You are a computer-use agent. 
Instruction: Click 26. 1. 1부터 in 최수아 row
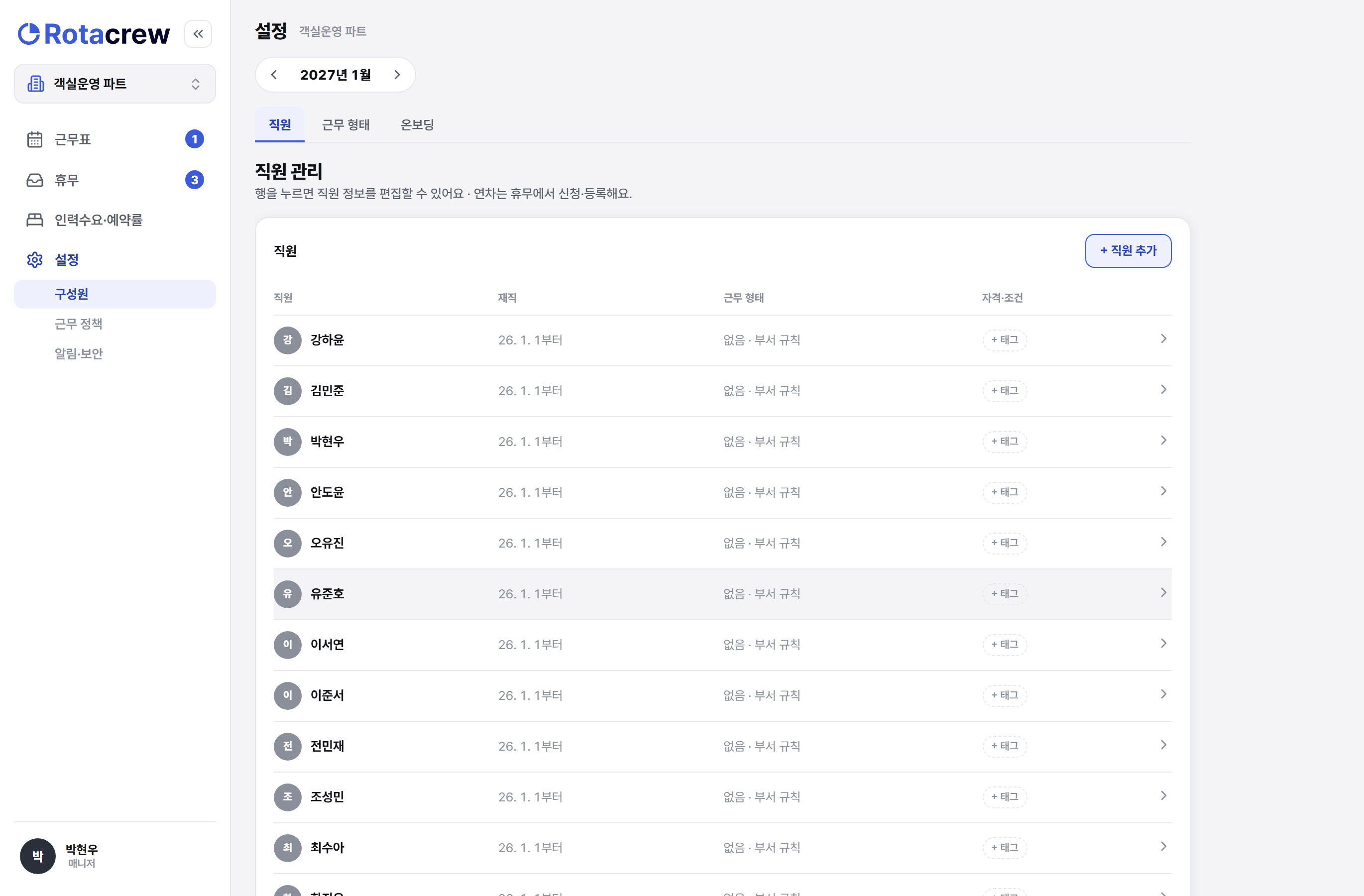point(530,847)
